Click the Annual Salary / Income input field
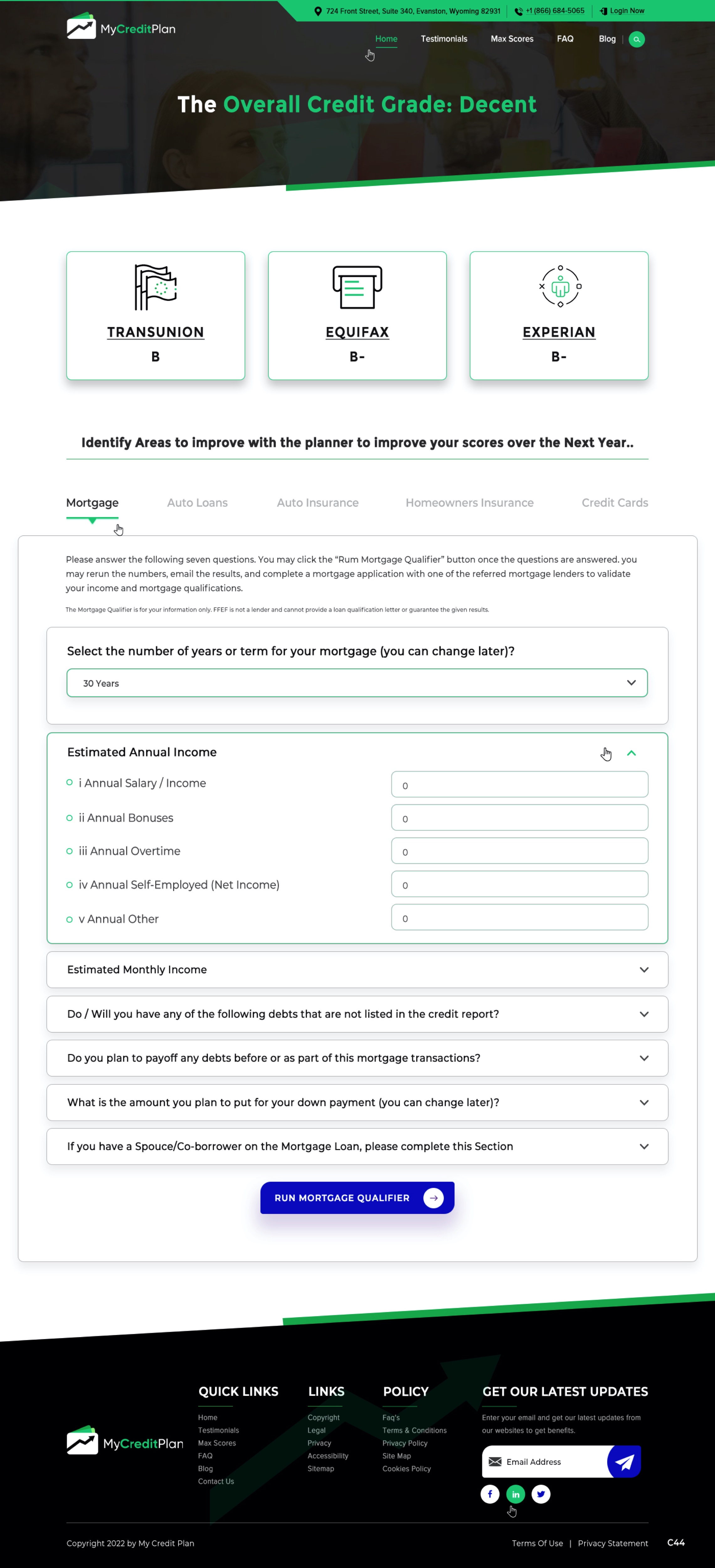Image resolution: width=715 pixels, height=1568 pixels. click(x=519, y=785)
